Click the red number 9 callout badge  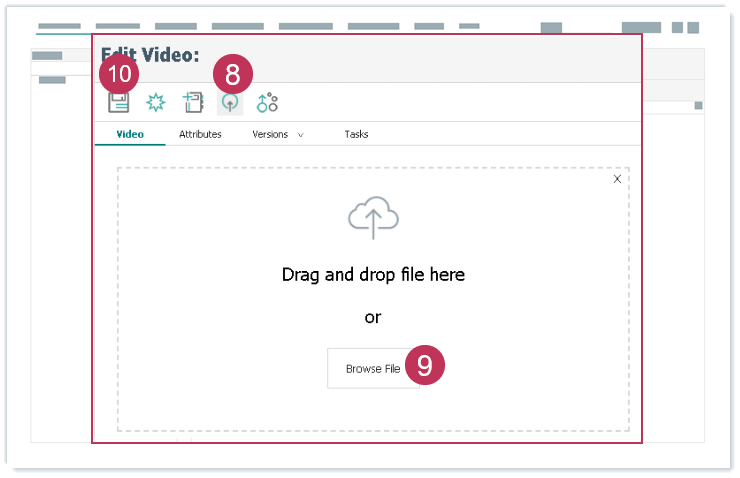424,367
